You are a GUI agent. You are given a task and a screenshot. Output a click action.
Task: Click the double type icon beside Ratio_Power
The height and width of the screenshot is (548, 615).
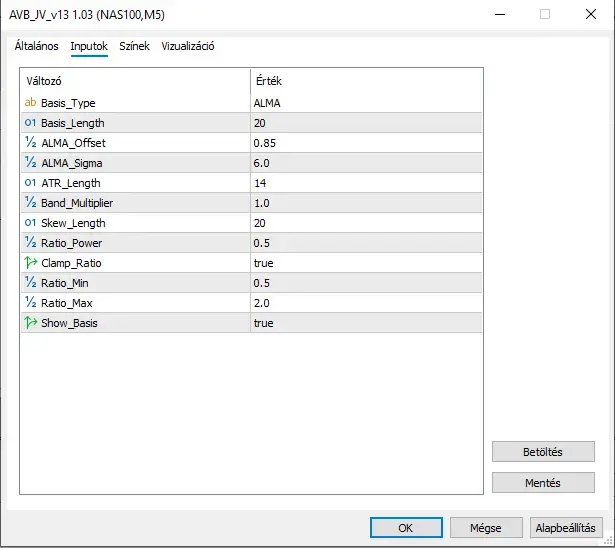(30, 243)
